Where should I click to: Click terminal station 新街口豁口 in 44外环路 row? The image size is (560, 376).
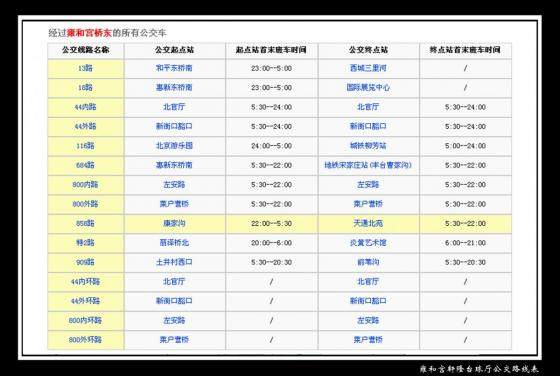click(x=368, y=301)
